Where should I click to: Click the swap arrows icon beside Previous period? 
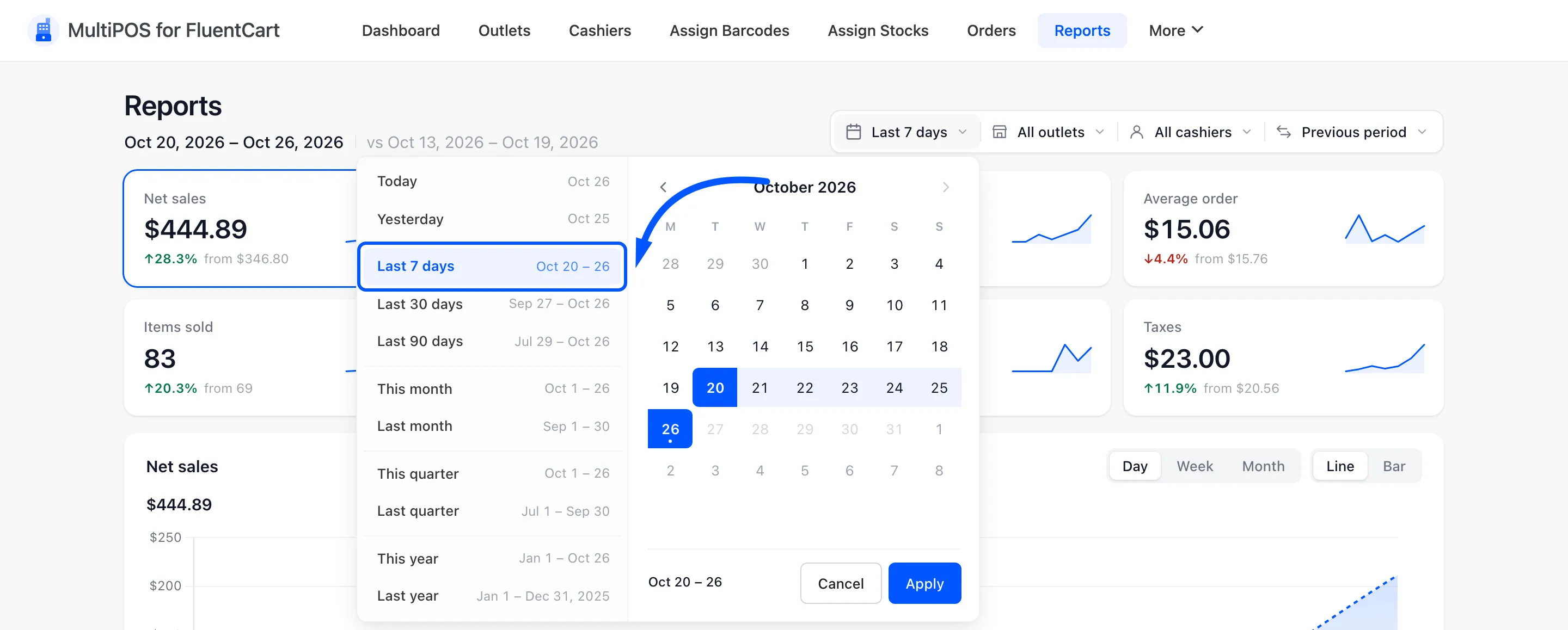click(x=1283, y=132)
